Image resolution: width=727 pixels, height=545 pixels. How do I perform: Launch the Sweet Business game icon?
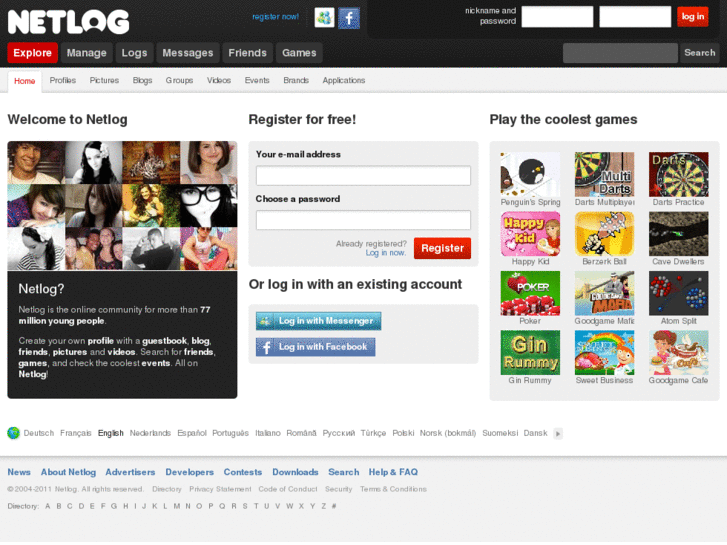coord(604,353)
